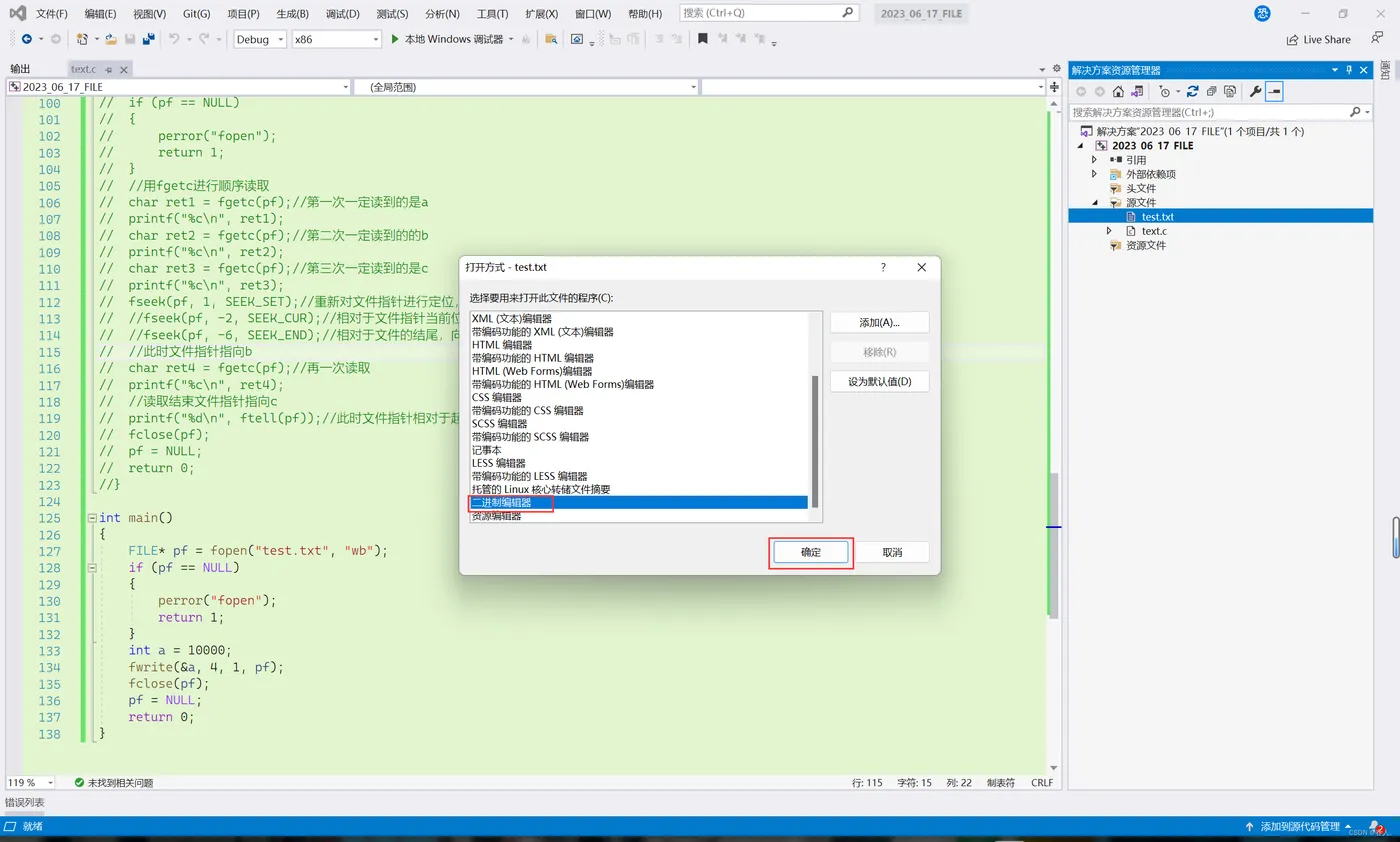Click the navigate backward arrow in main toolbar
This screenshot has width=1400, height=842.
pos(26,39)
